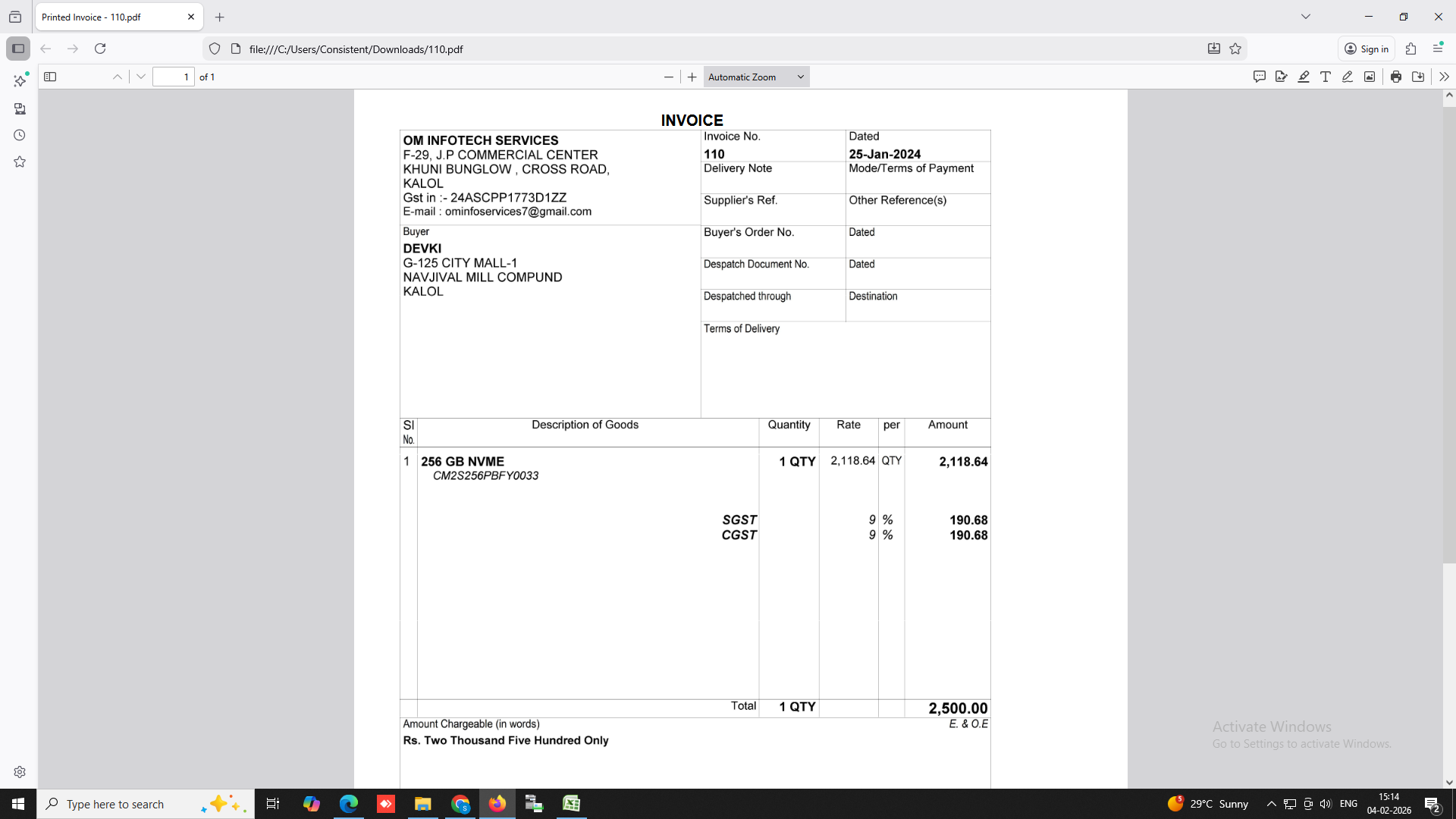Click the Add signature tool
Screen dimensions: 1456x819
click(1282, 77)
